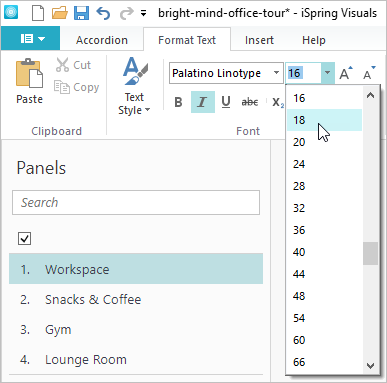Viewport: 387px width, 383px height.
Task: Toggle strikethrough formatting
Action: (x=250, y=102)
